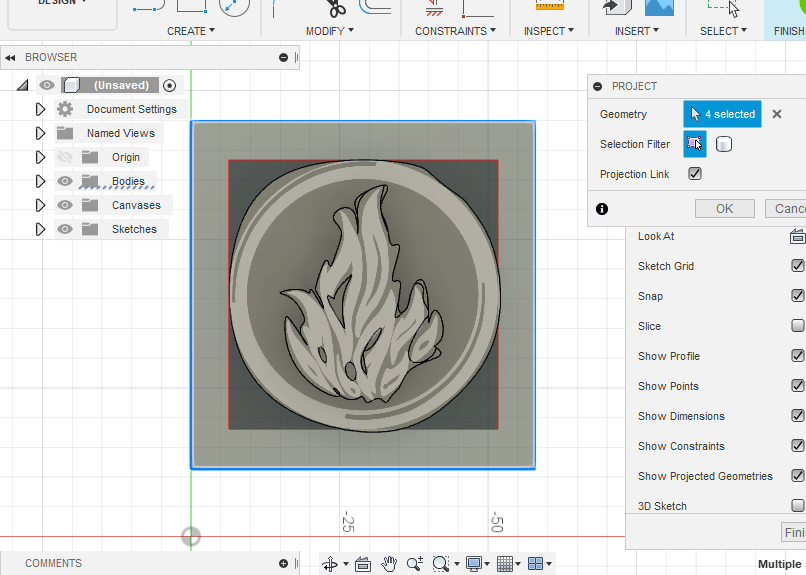Open Viewports layout icon

tap(535, 564)
